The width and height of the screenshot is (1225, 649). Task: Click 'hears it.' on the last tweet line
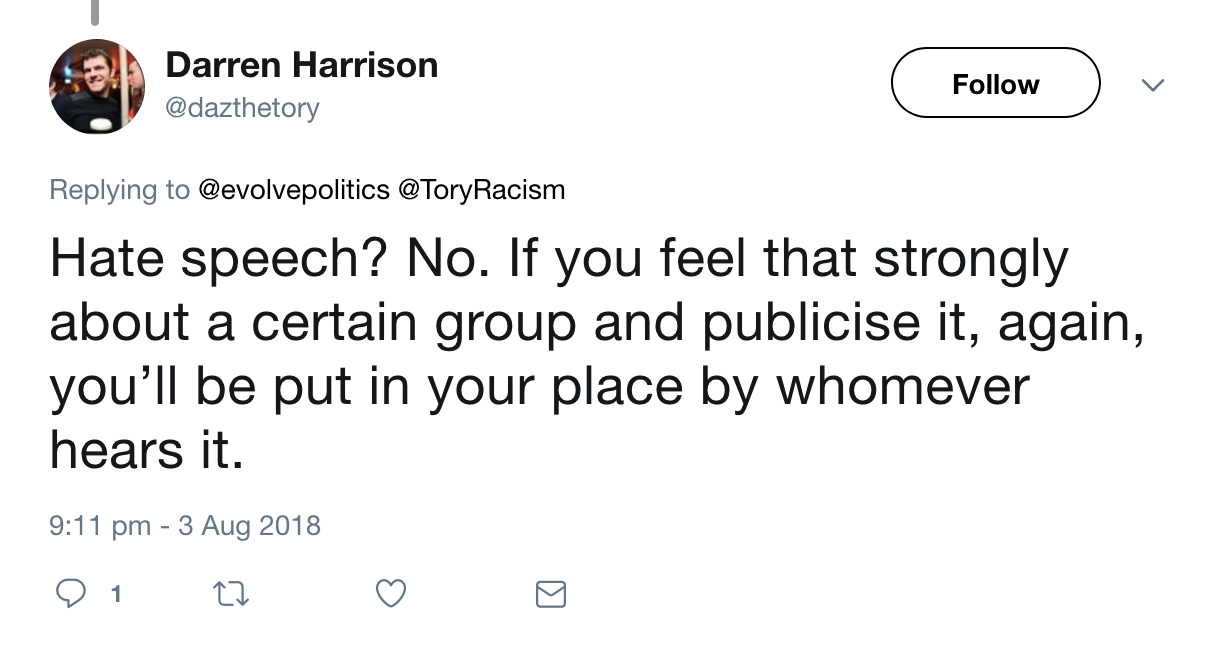point(147,451)
